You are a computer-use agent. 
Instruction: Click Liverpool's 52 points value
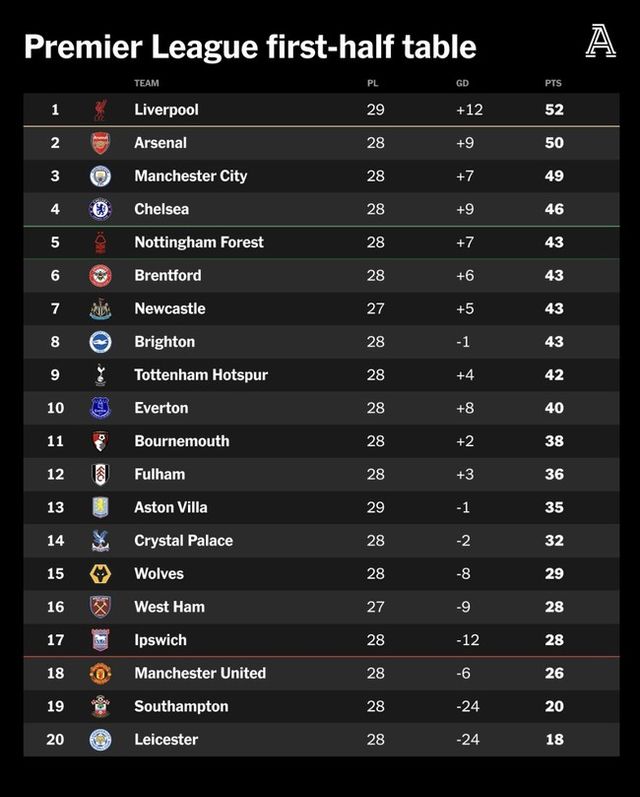tap(554, 110)
